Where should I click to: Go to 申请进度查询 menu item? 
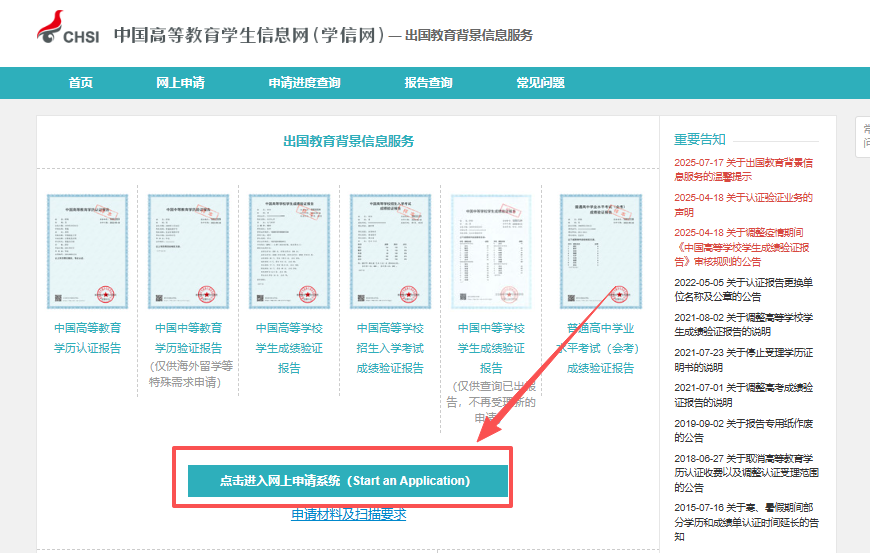[x=305, y=83]
